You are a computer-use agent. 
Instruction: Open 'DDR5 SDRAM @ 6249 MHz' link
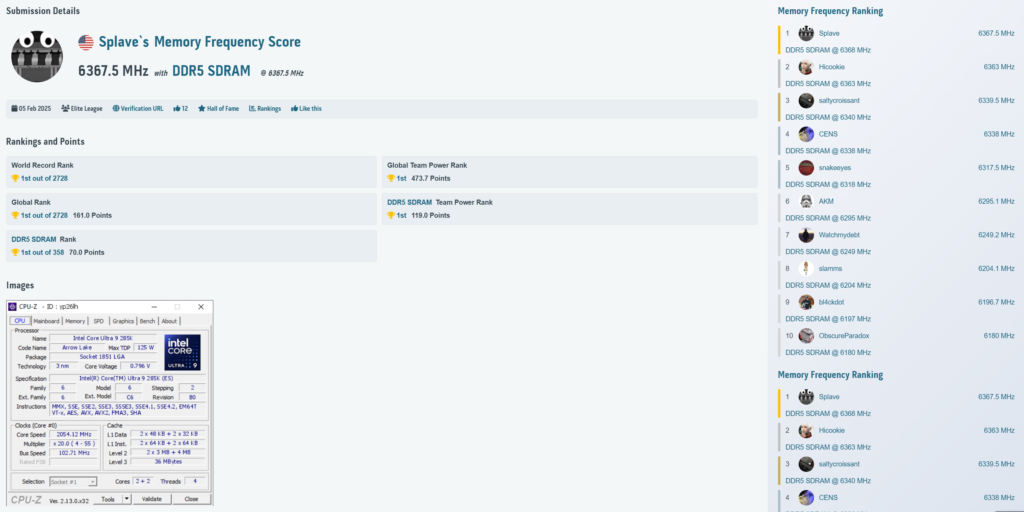[828, 252]
